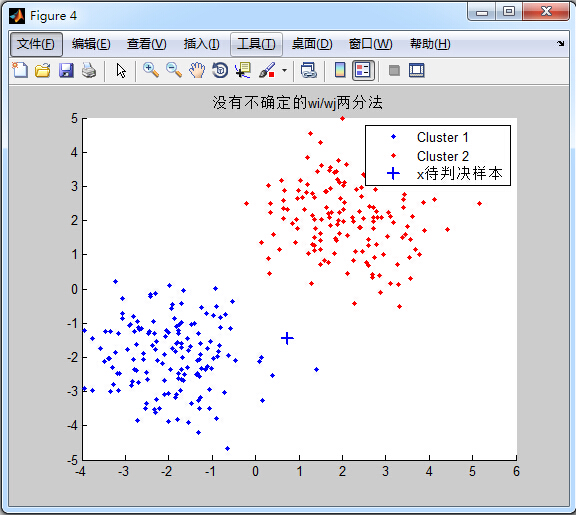Open the 帮助(H) menu
Viewport: 576px width, 515px height.
[430, 44]
